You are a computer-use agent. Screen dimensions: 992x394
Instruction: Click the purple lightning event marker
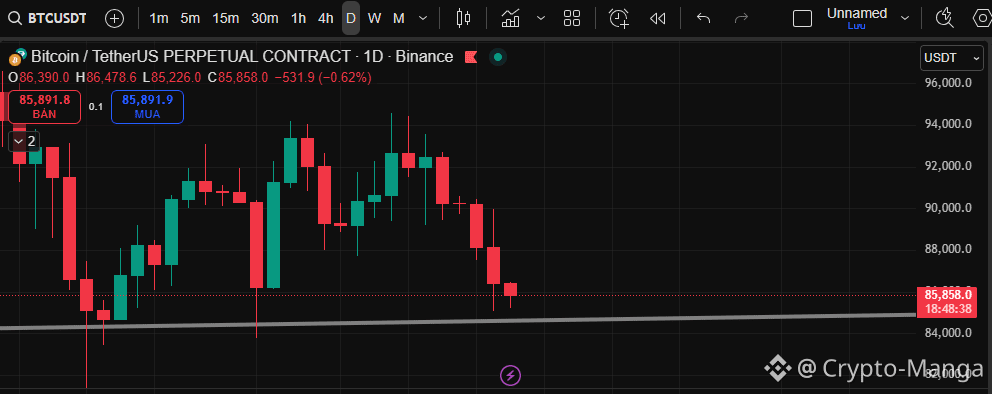point(511,376)
